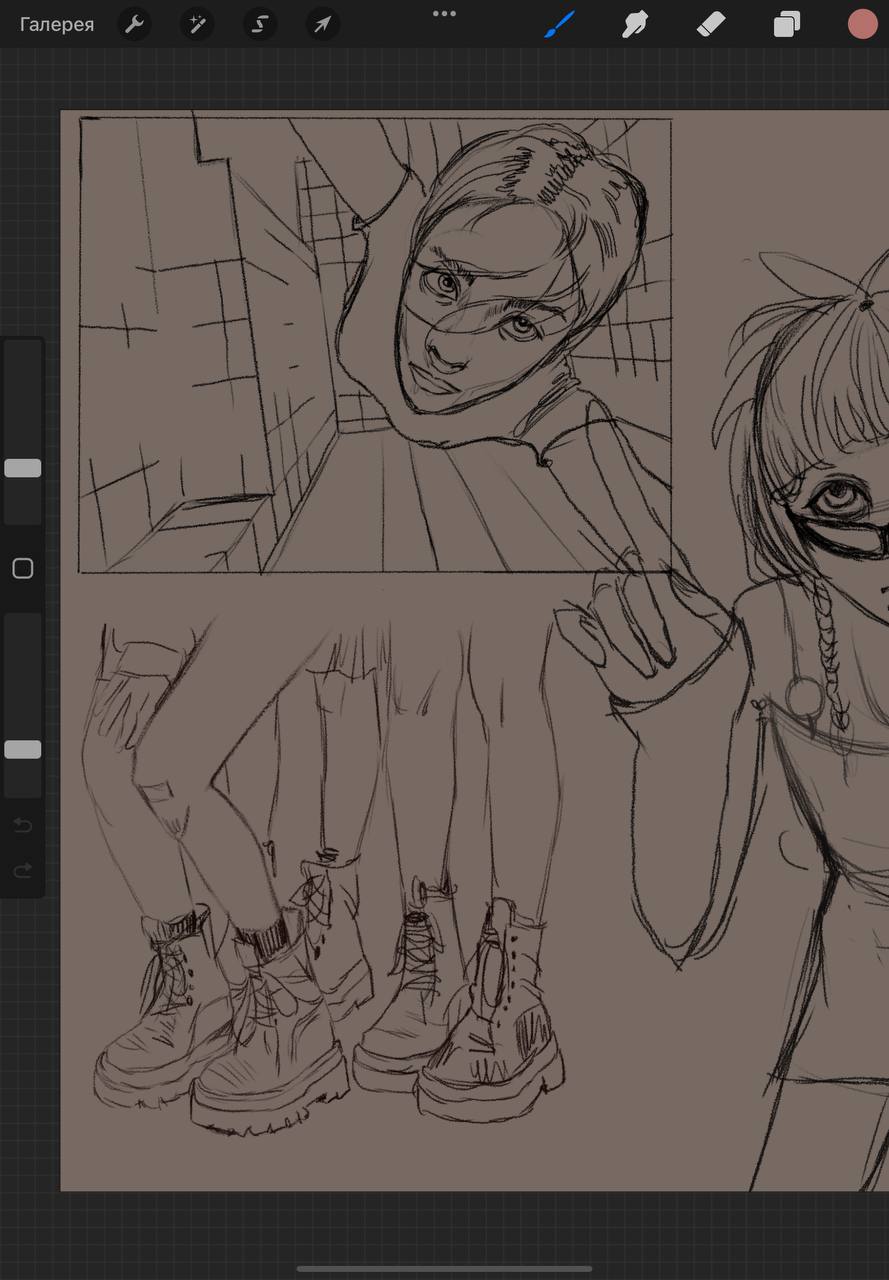889x1280 pixels.
Task: Tap the square Modify eyedropper button
Action: pyautogui.click(x=23, y=569)
